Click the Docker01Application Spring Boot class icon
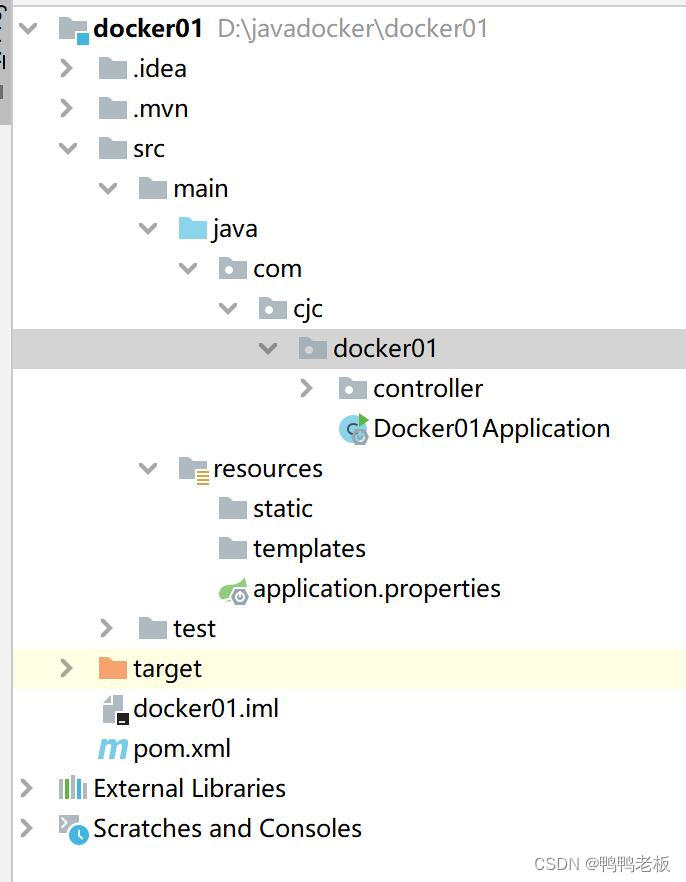This screenshot has height=882, width=686. 353,429
